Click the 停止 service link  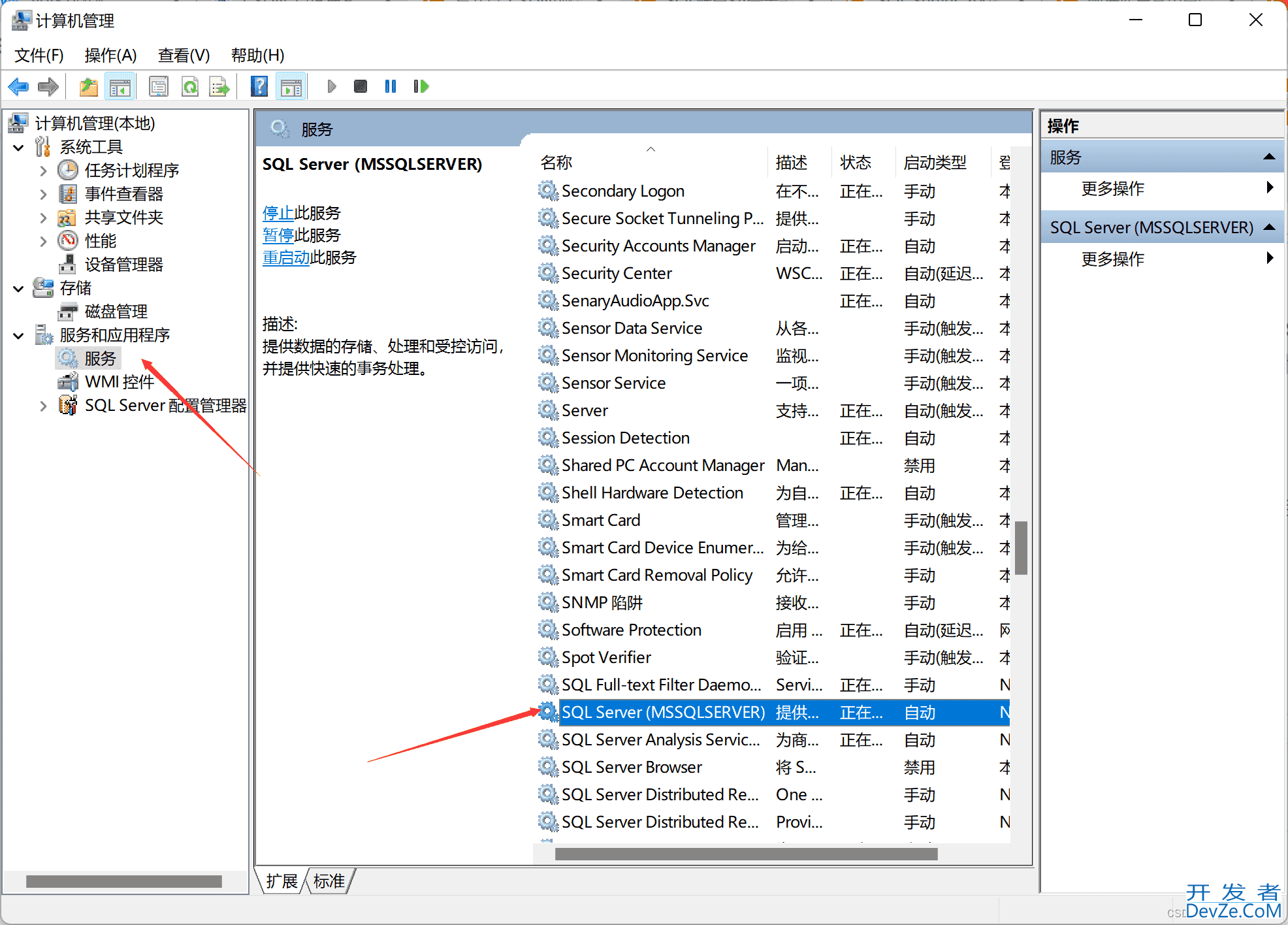point(278,213)
